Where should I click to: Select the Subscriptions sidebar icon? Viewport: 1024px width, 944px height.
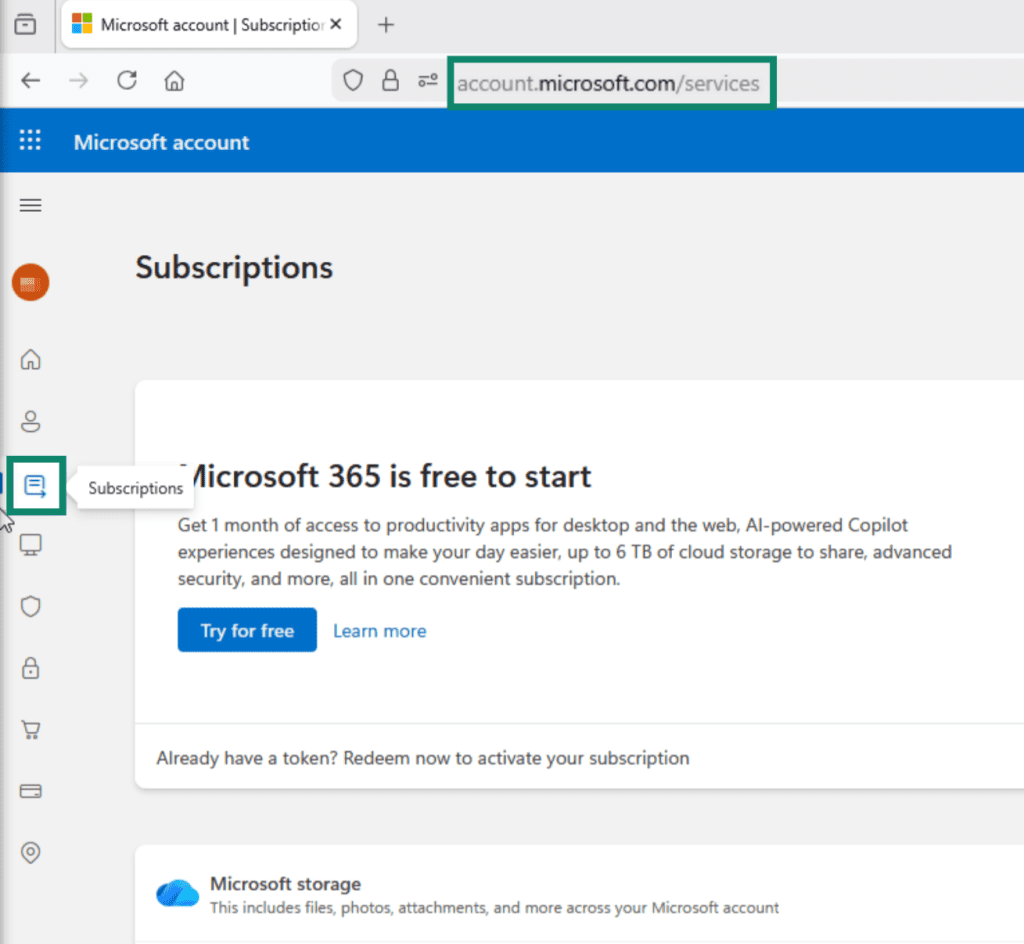35,486
